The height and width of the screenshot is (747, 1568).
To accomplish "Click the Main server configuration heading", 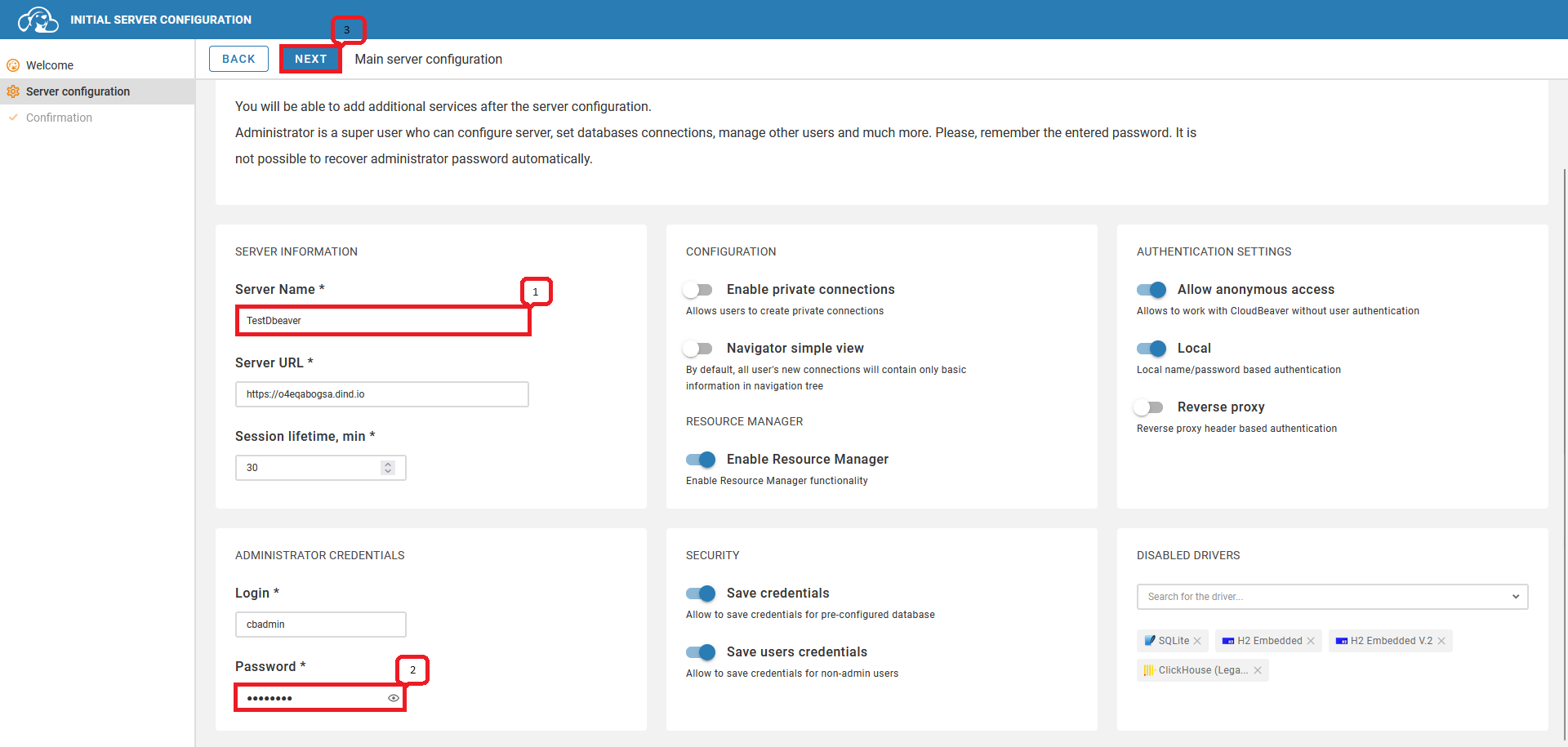I will coord(429,59).
